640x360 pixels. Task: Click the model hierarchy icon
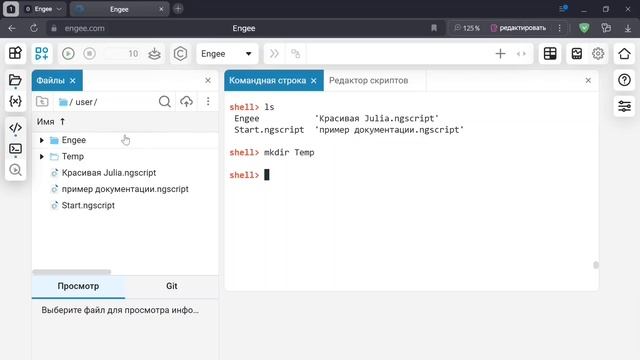pos(296,53)
